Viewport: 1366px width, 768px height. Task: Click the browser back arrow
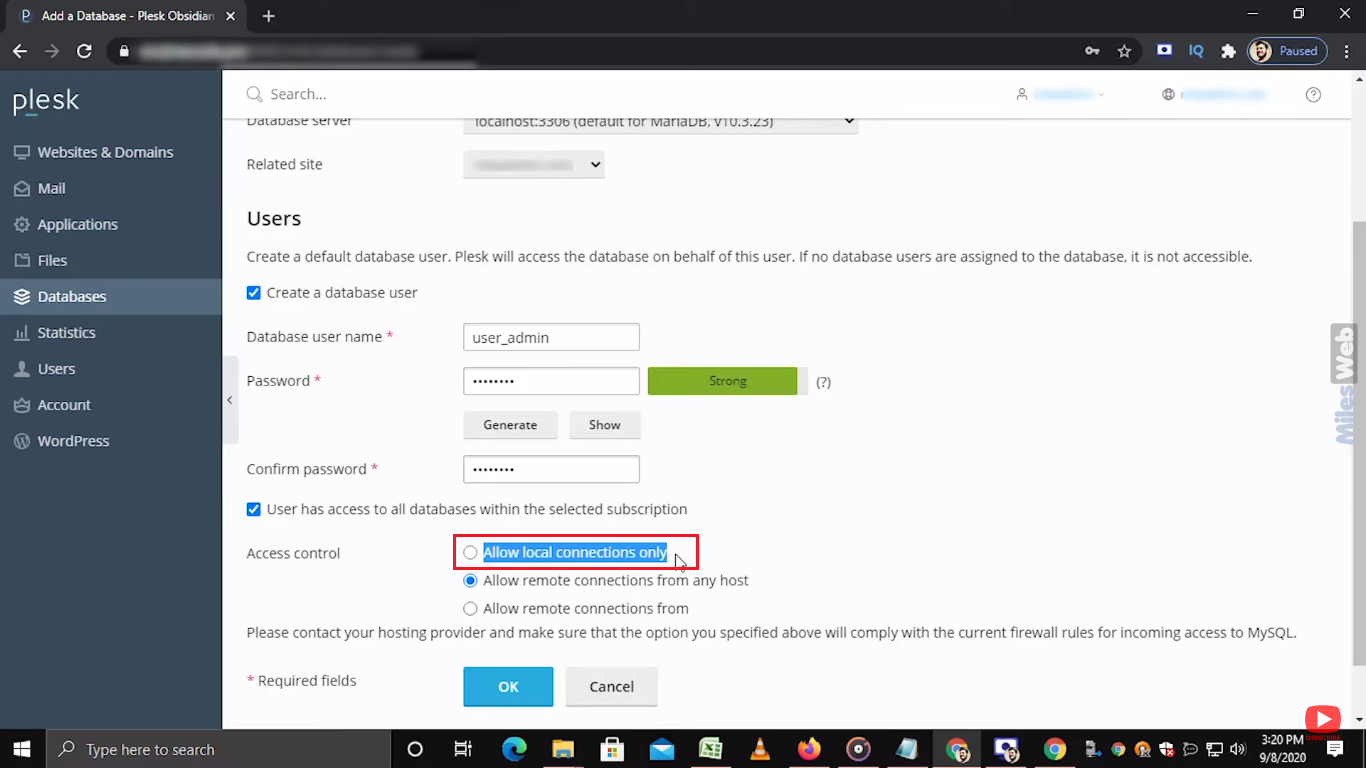click(x=20, y=51)
